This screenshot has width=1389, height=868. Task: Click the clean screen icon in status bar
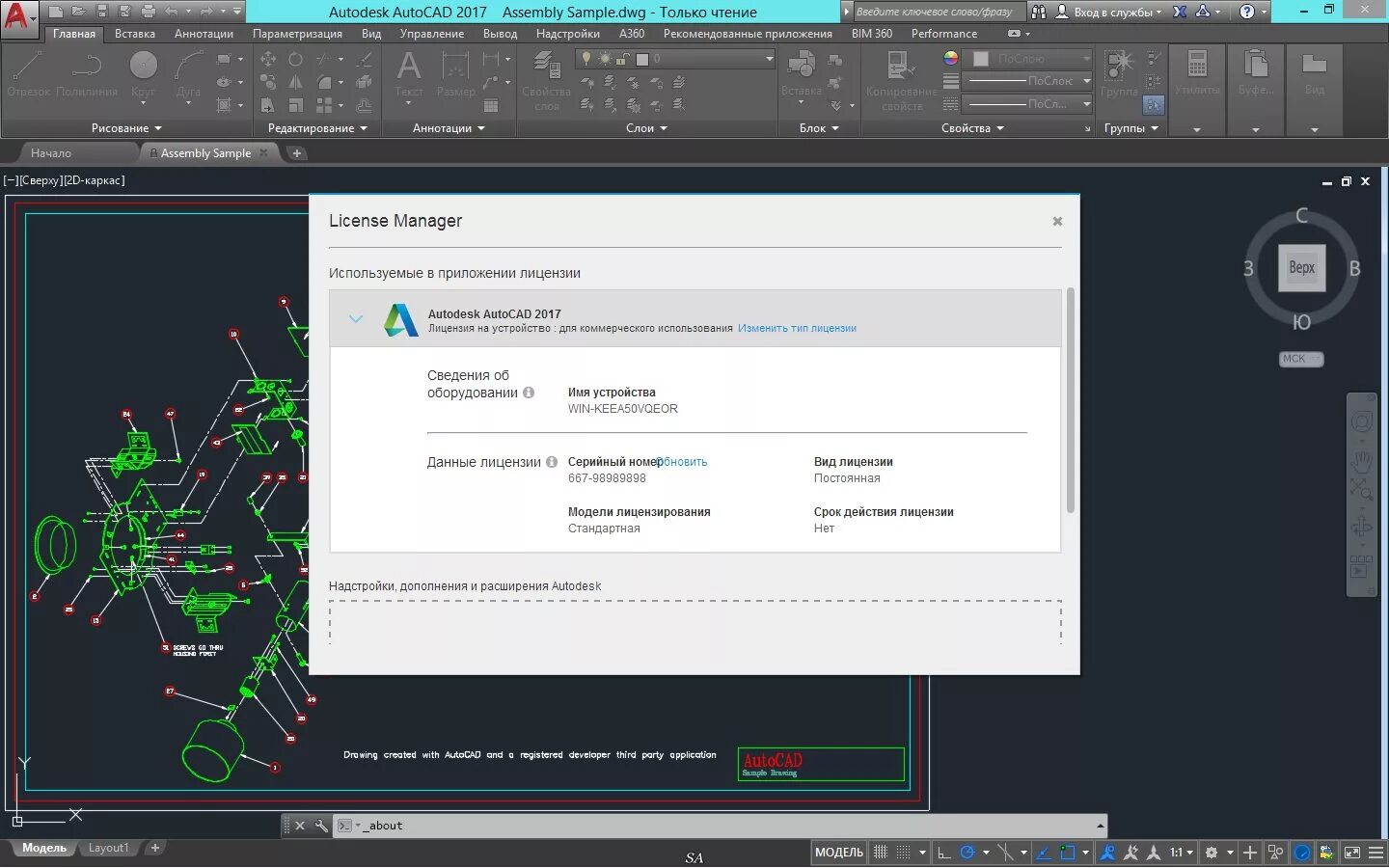click(1352, 853)
